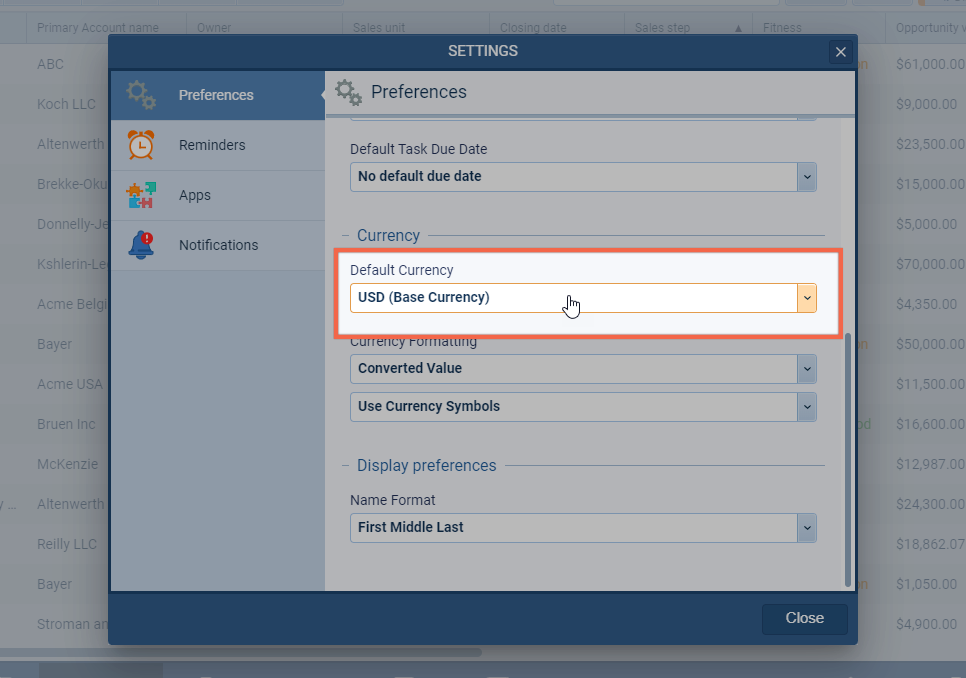Viewport: 966px width, 678px height.
Task: Open the Converted Value dropdown arrow
Action: (807, 369)
